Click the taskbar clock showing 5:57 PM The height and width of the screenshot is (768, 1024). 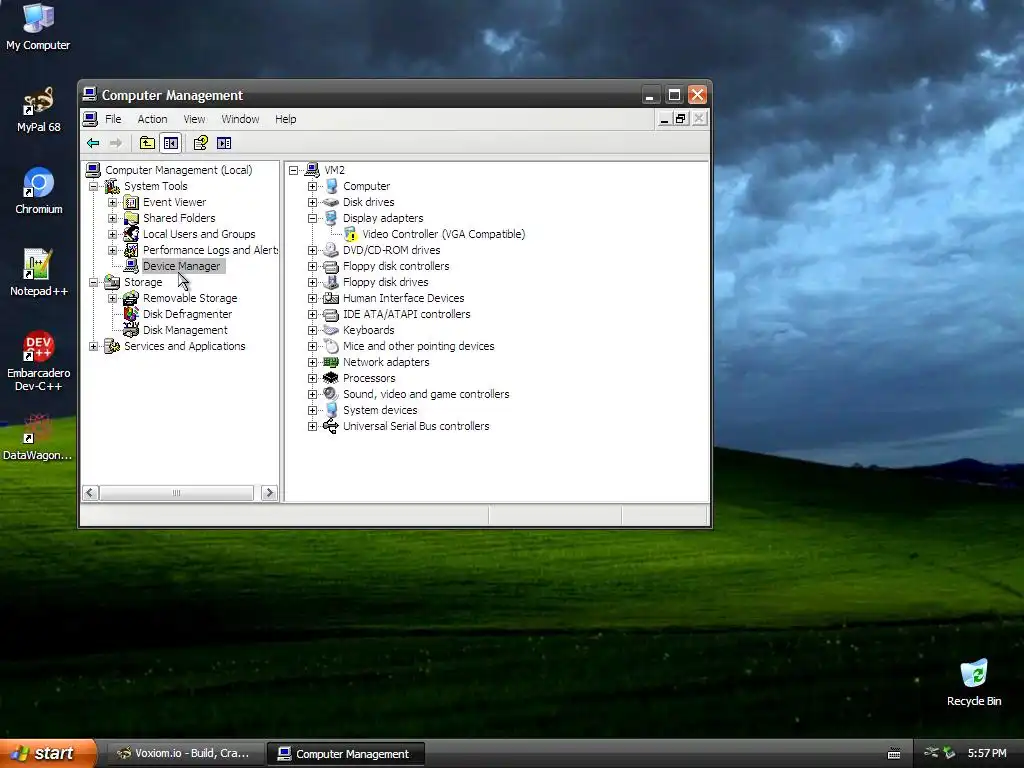coord(987,753)
